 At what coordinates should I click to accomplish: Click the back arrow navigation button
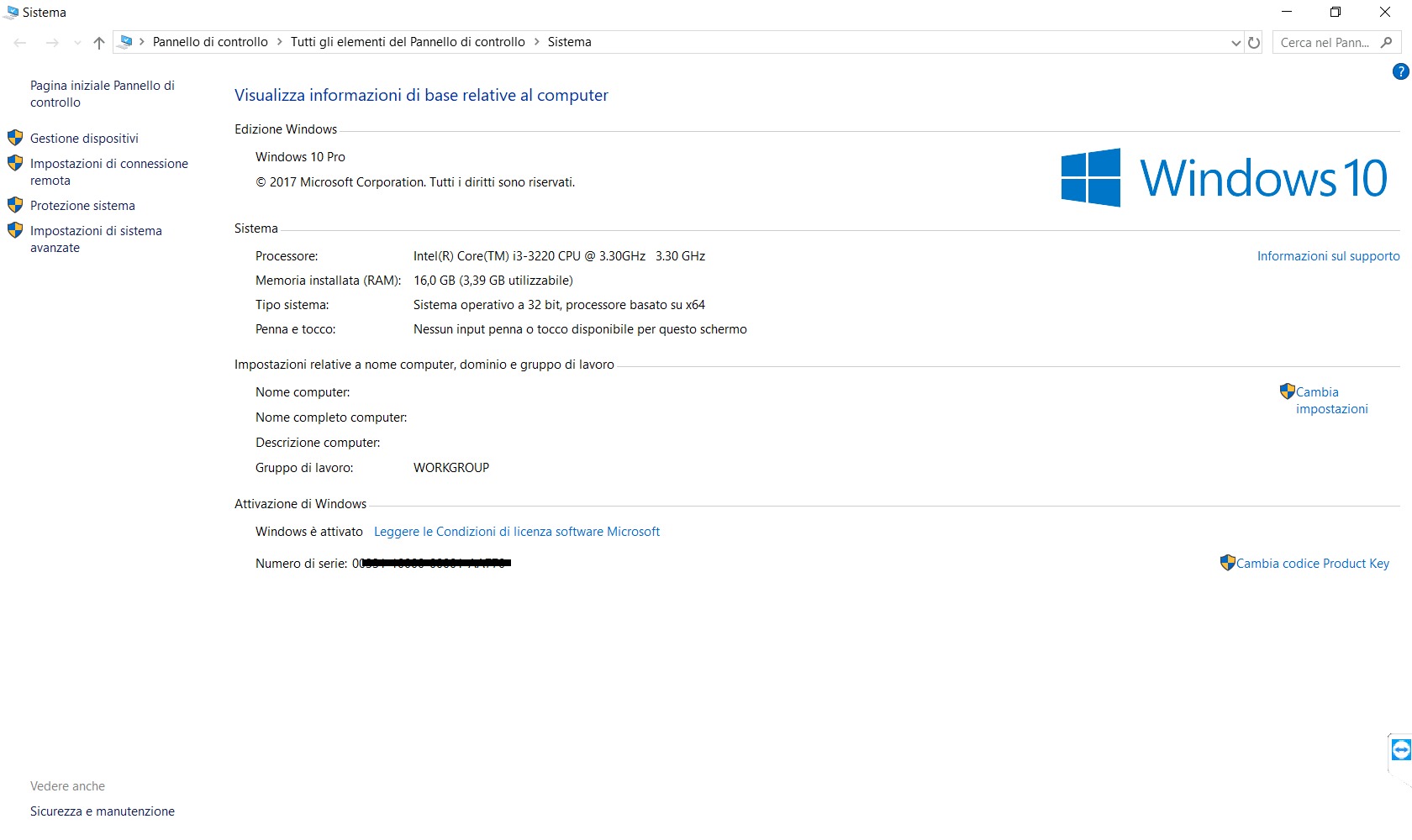(x=20, y=43)
